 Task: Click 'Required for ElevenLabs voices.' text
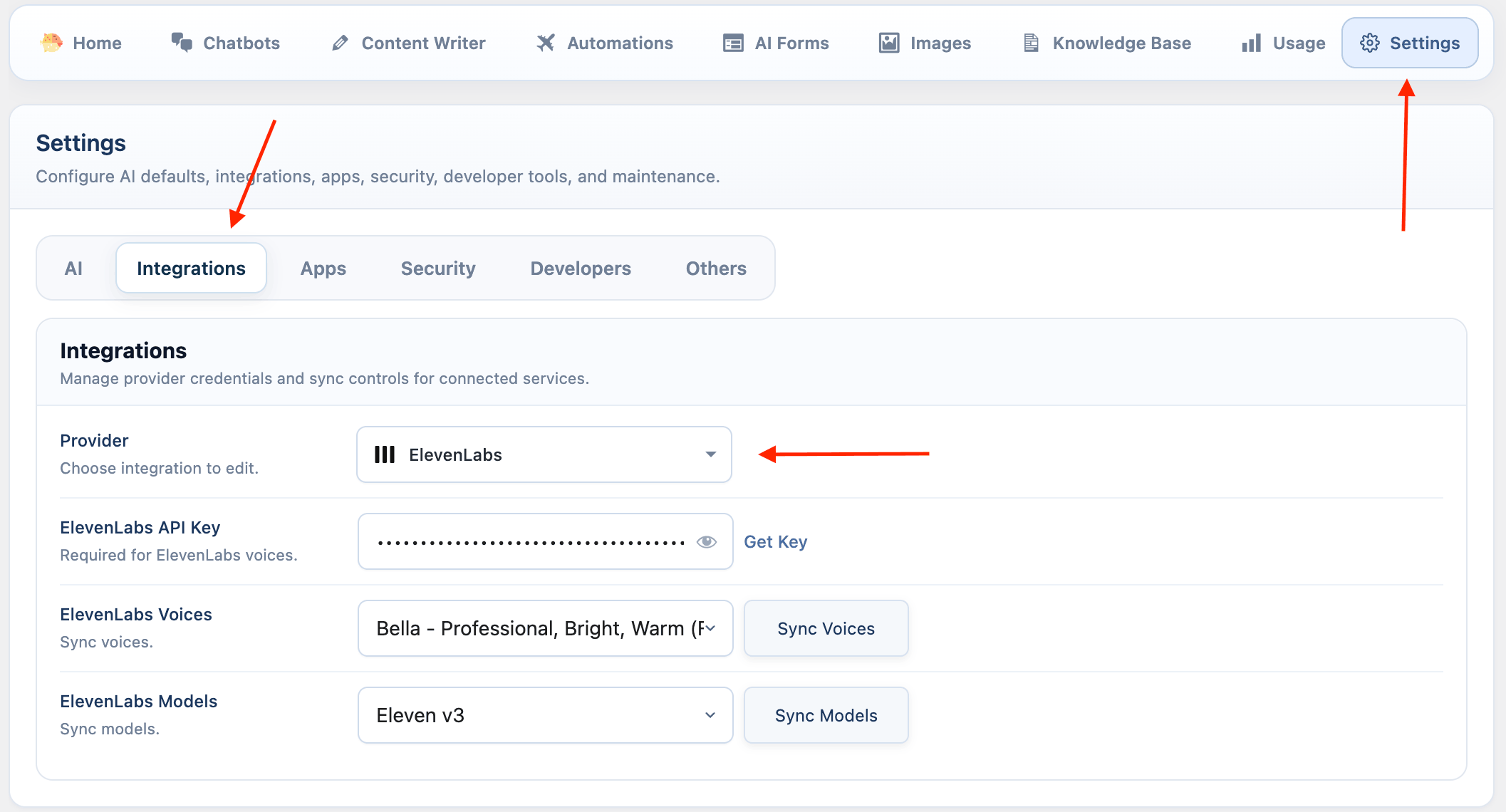click(x=179, y=555)
